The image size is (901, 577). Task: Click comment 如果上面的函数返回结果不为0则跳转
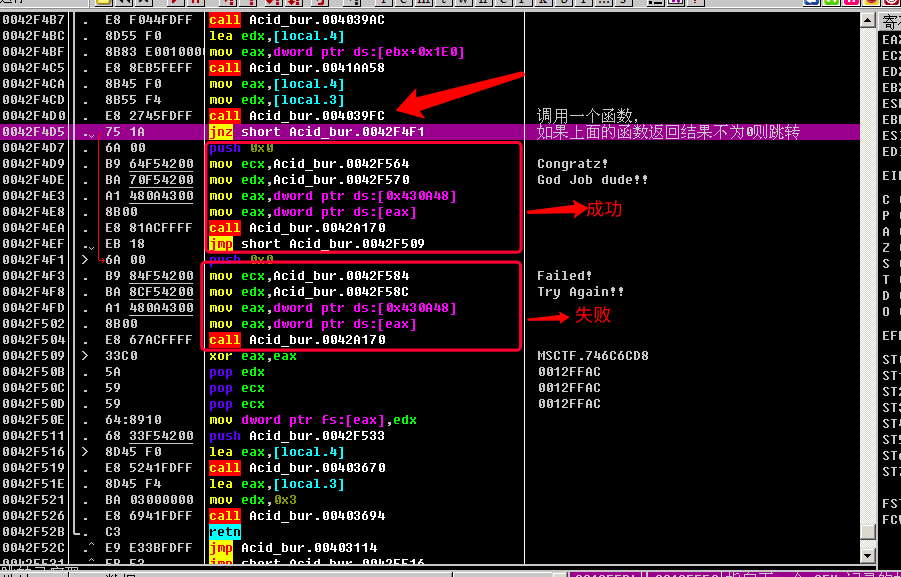[x=668, y=133]
